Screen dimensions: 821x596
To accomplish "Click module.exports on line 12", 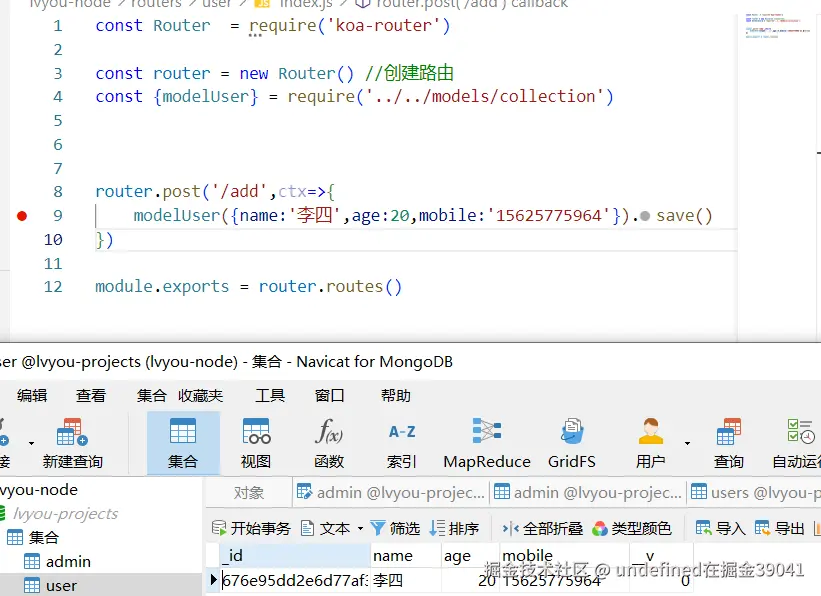I will pyautogui.click(x=162, y=286).
